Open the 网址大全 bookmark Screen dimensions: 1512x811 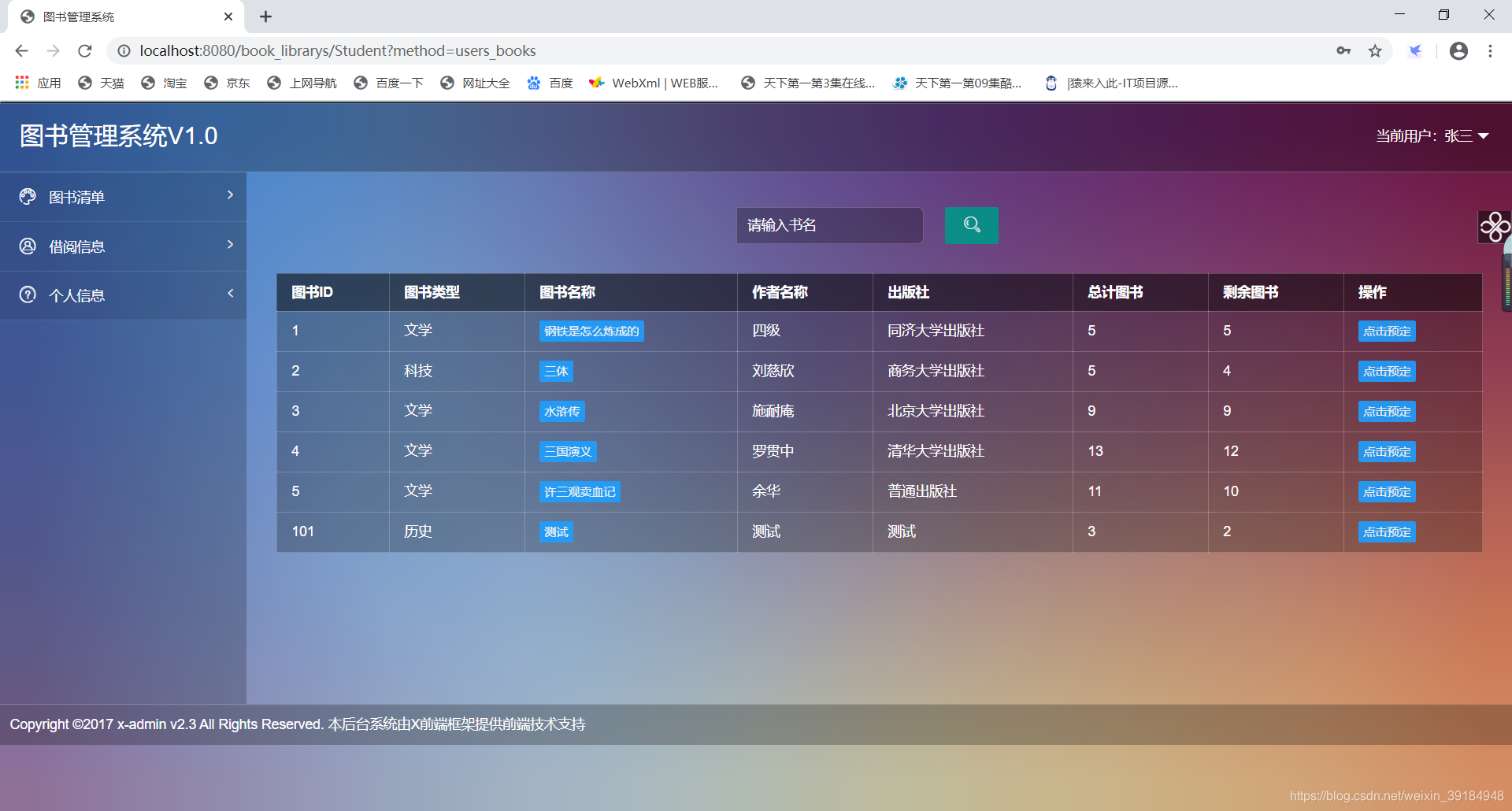(475, 83)
